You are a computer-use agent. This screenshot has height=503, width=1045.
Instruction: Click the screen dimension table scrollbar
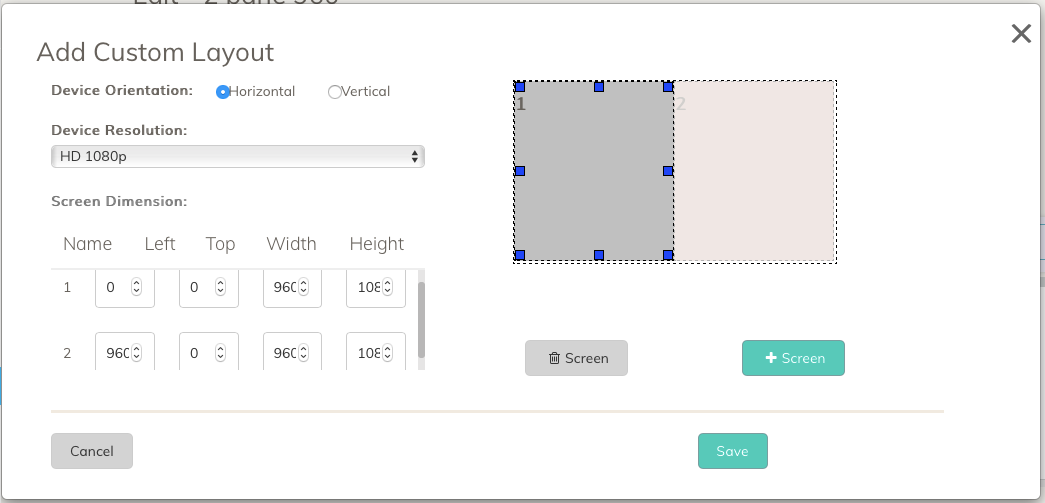coord(421,320)
